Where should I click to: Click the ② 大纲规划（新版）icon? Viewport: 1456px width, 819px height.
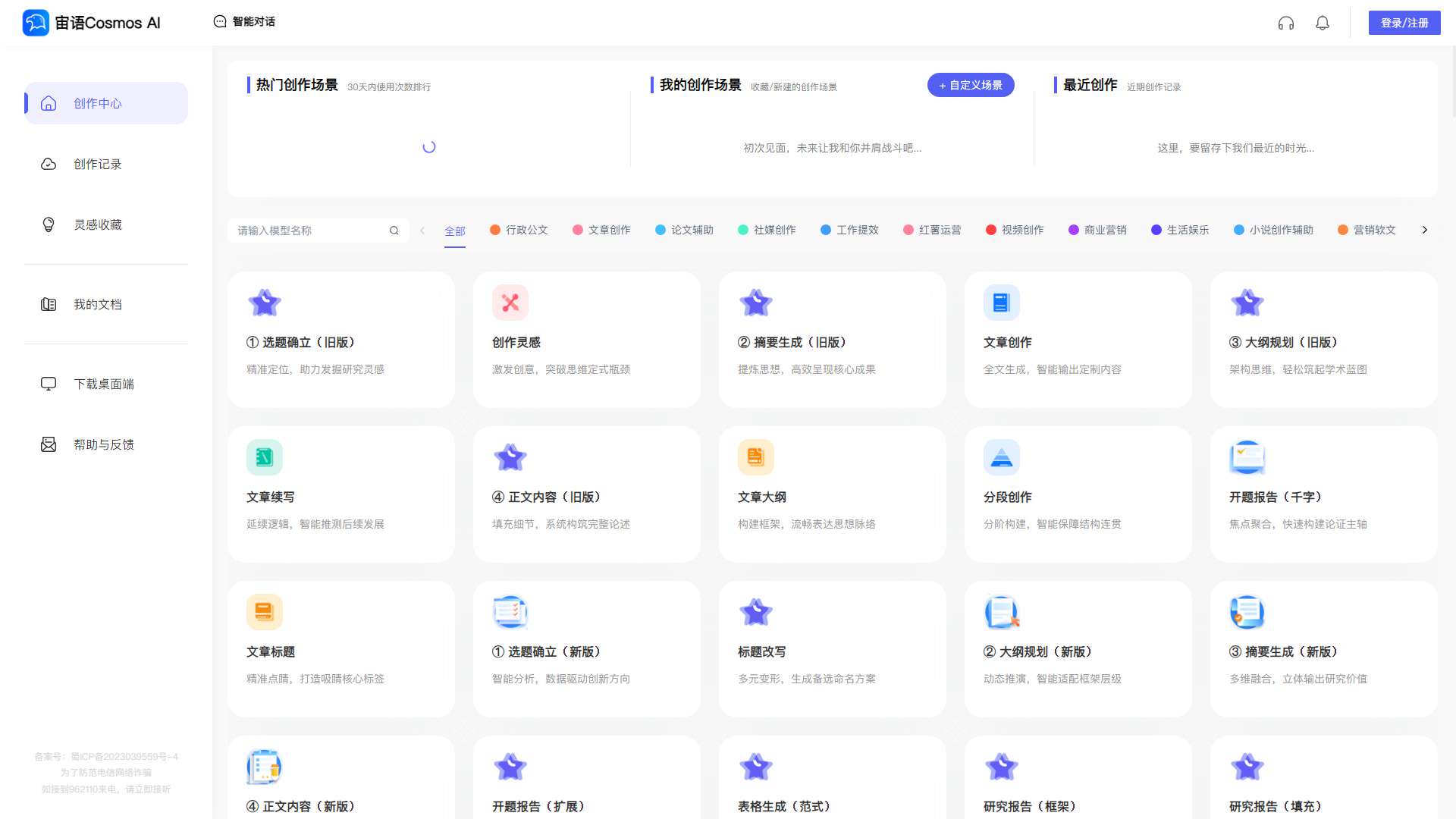[x=1002, y=612]
